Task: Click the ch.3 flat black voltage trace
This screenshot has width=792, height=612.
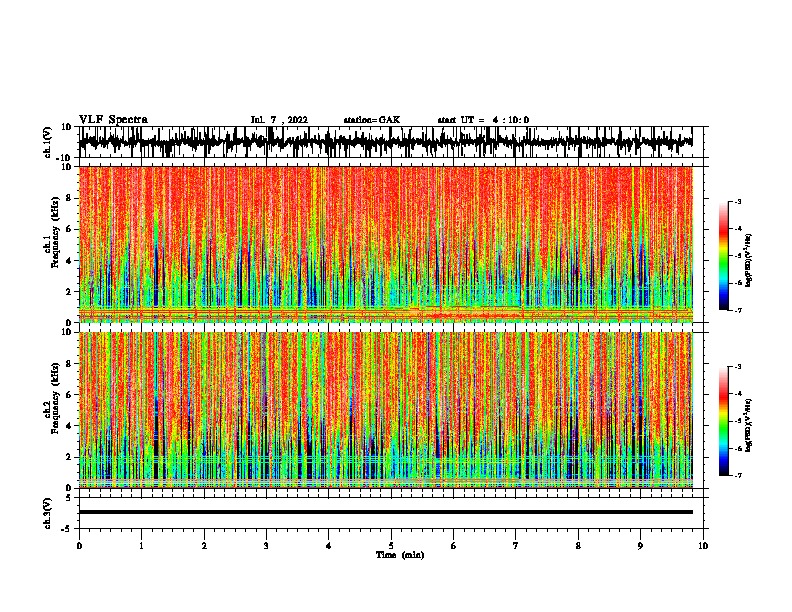Action: pos(385,512)
